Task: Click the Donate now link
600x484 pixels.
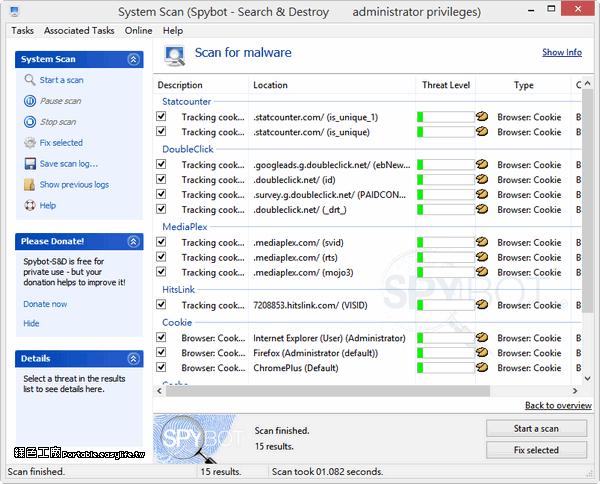Action: coord(45,304)
